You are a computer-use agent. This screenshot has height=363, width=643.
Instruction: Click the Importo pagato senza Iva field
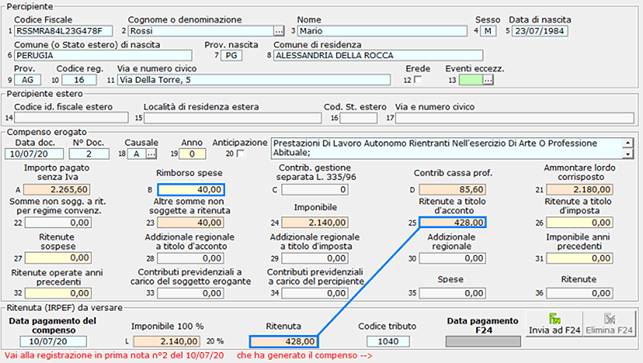click(57, 189)
